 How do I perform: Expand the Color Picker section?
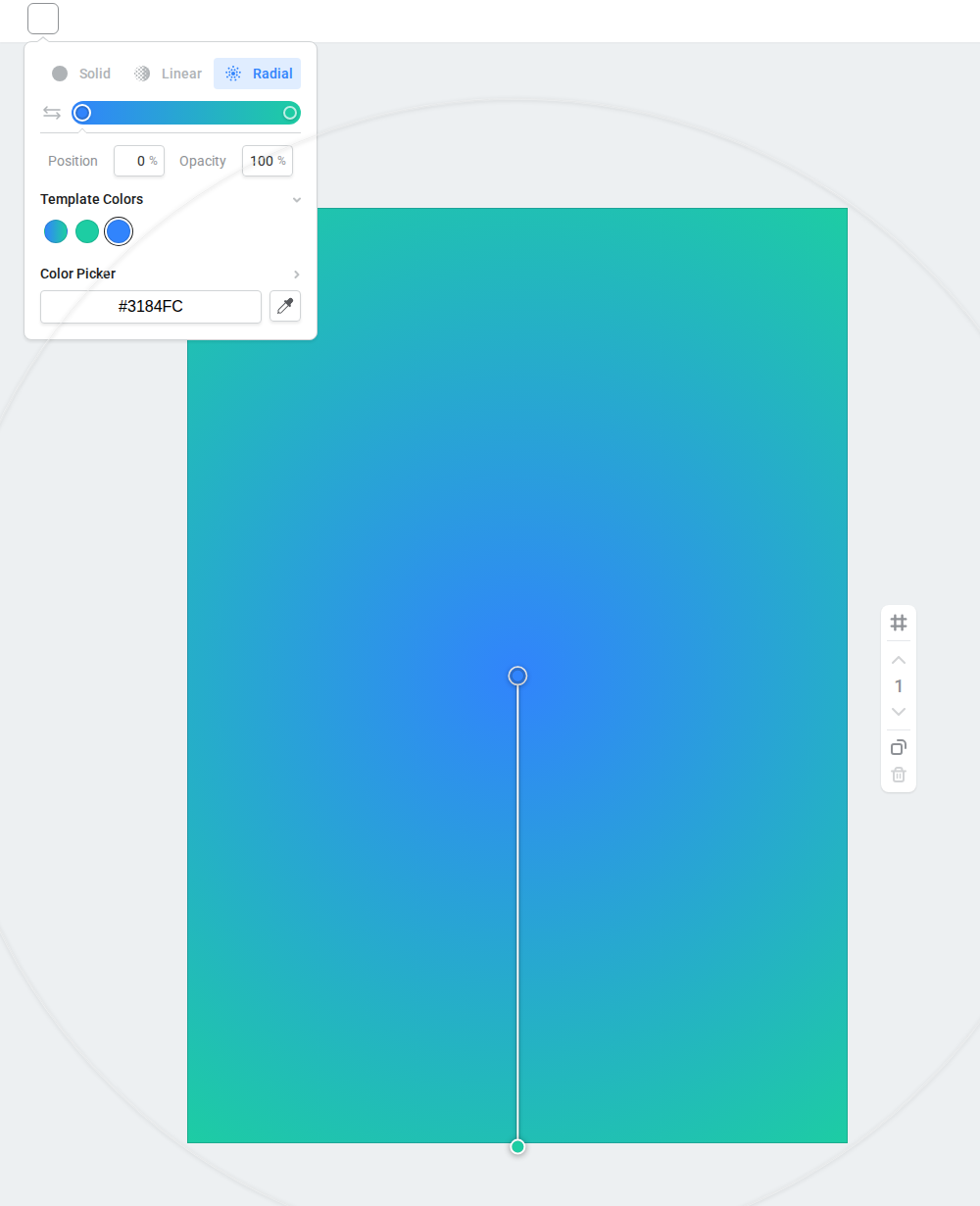[x=297, y=275]
